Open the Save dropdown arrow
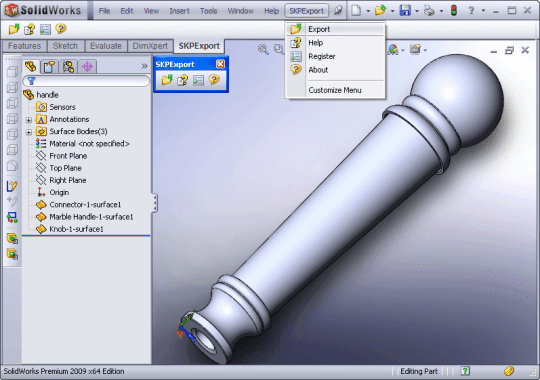This screenshot has height=380, width=540. (417, 11)
